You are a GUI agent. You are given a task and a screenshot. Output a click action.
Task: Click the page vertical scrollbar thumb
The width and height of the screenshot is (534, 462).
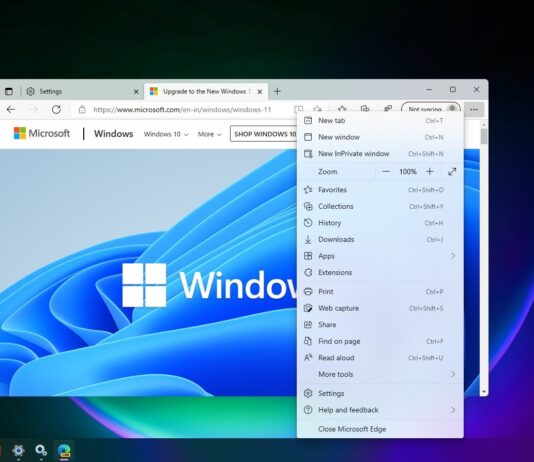tap(484, 137)
